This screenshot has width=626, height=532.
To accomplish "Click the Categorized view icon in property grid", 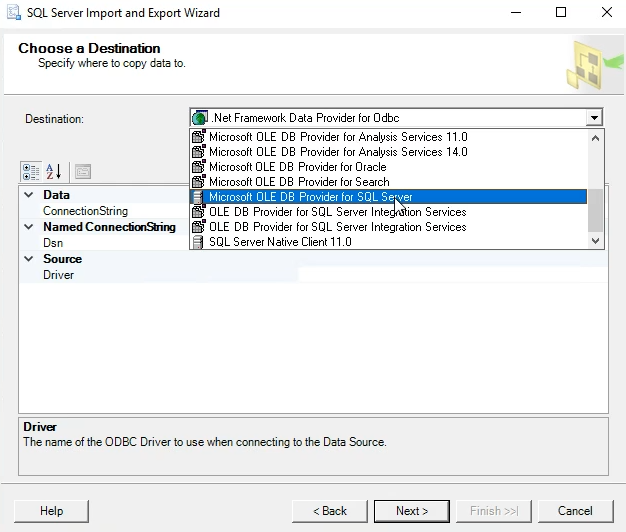I will tap(31, 172).
